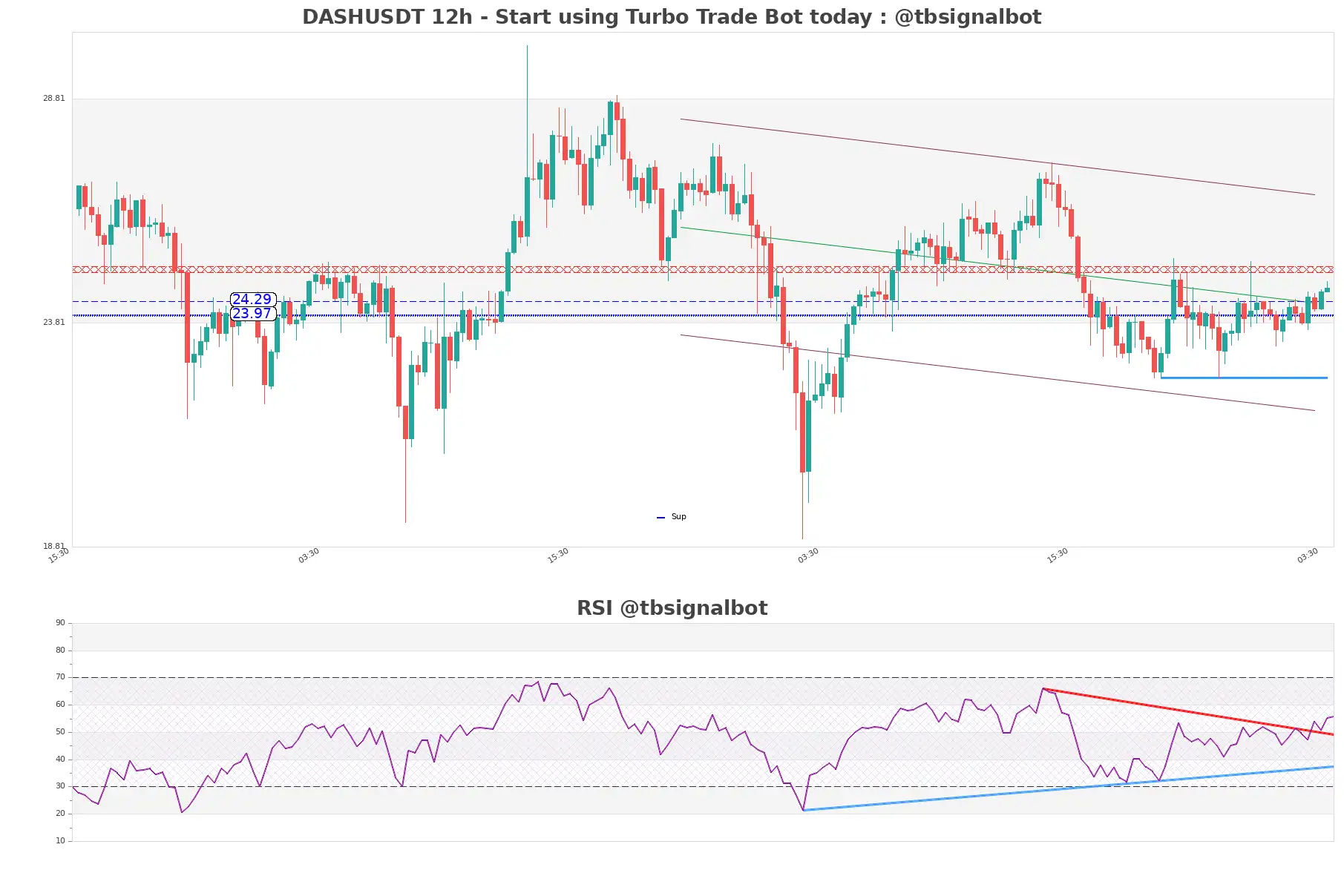1344x896 pixels.
Task: Click the DASHUSDT 12h chart title
Action: pos(672,16)
